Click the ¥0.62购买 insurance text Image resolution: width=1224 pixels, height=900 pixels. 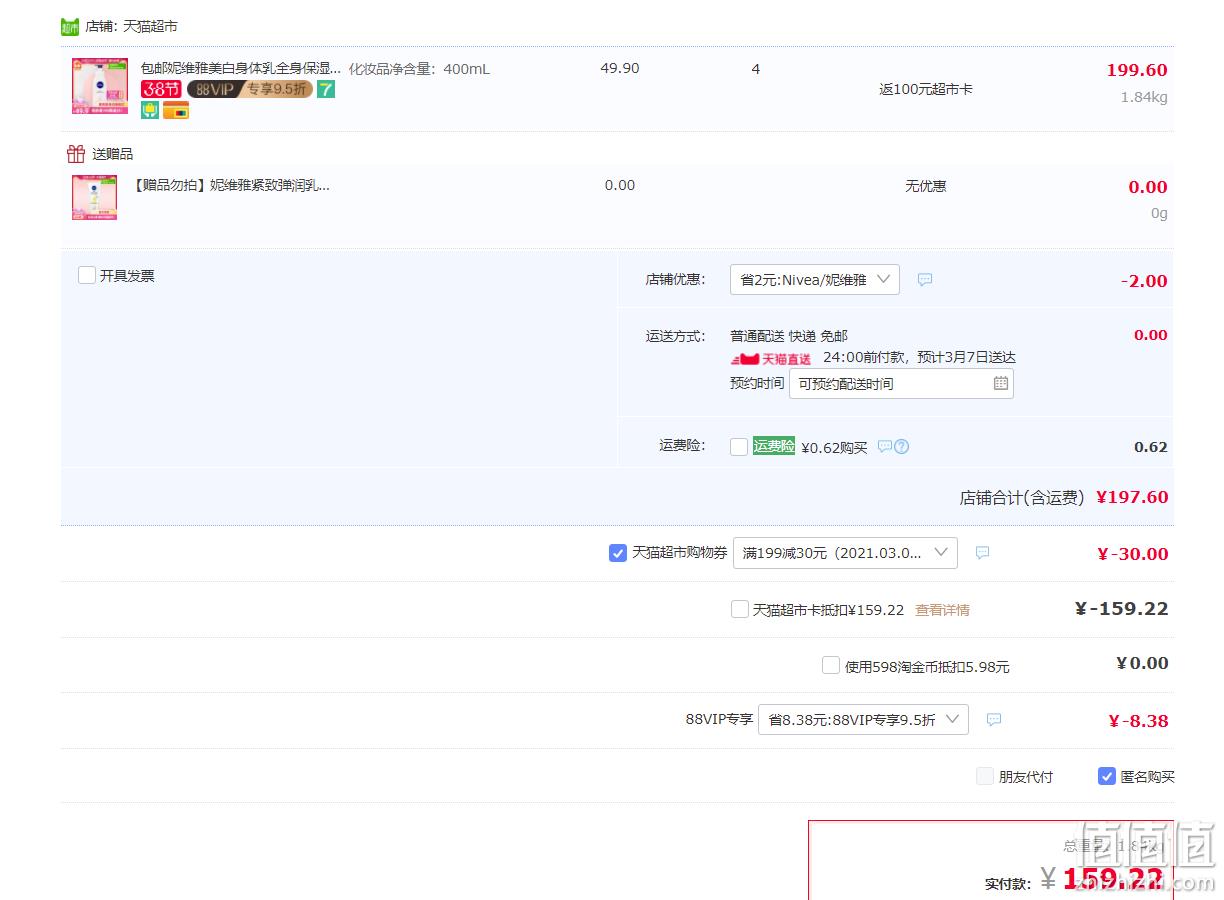tap(834, 447)
